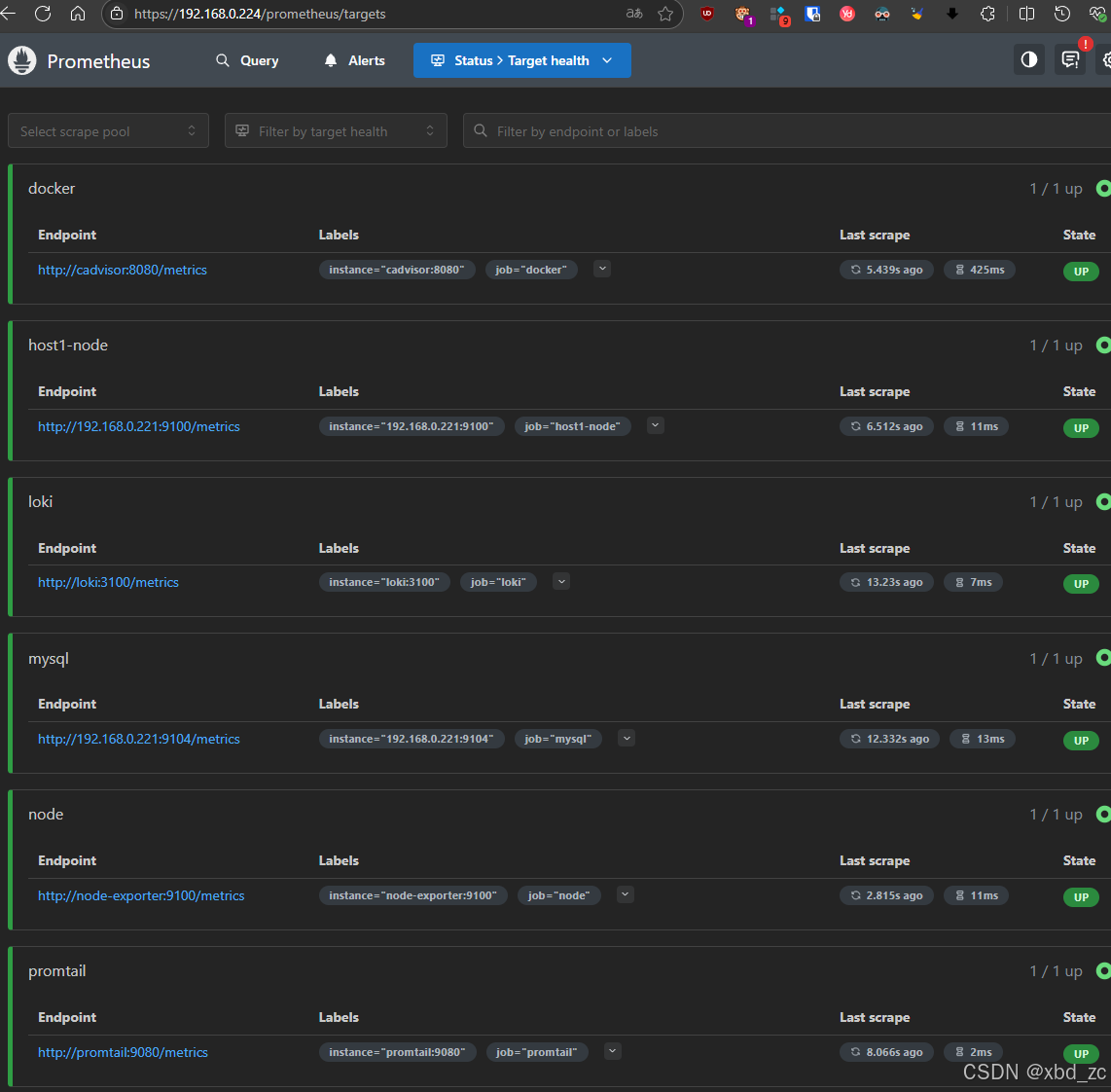Click the translate page icon in address bar
Viewport: 1111px width, 1092px height.
[x=634, y=14]
